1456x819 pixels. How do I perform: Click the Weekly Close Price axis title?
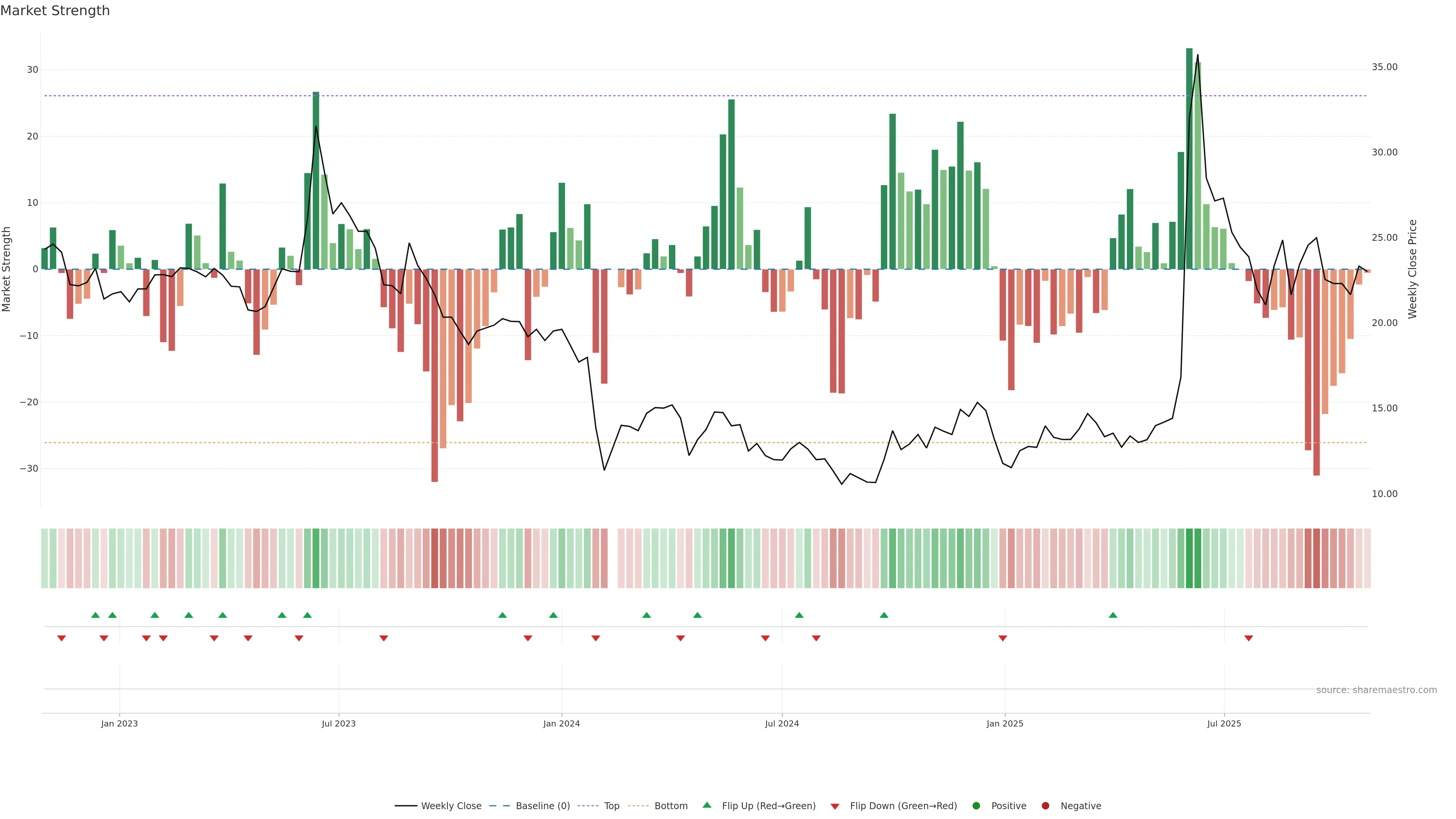pos(1412,269)
